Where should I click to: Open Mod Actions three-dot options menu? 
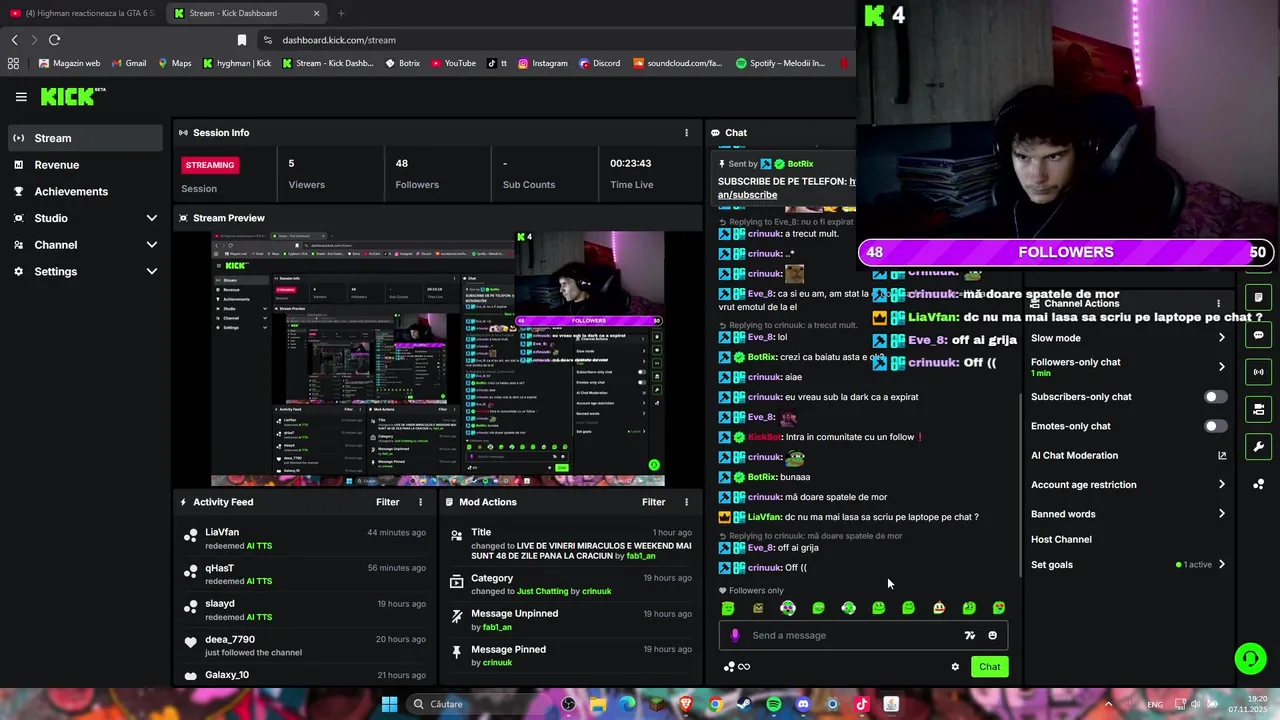coord(686,502)
